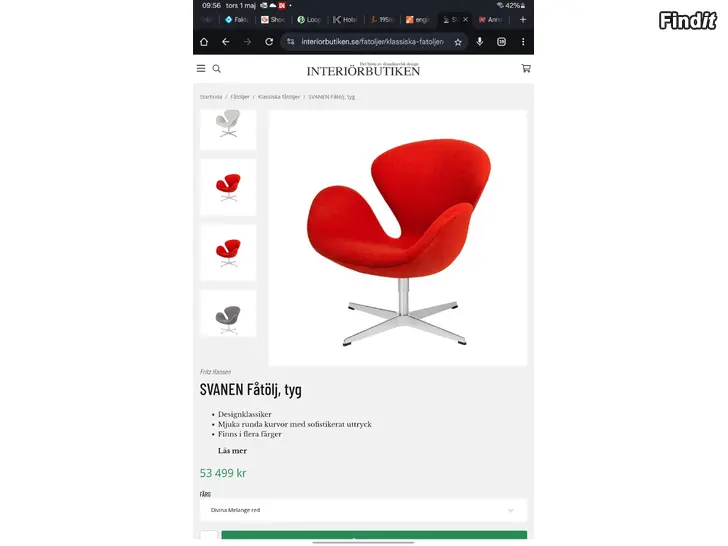Viewport: 728px width, 546px height.
Task: Go to Startsida breadcrumb link
Action: coord(211,97)
